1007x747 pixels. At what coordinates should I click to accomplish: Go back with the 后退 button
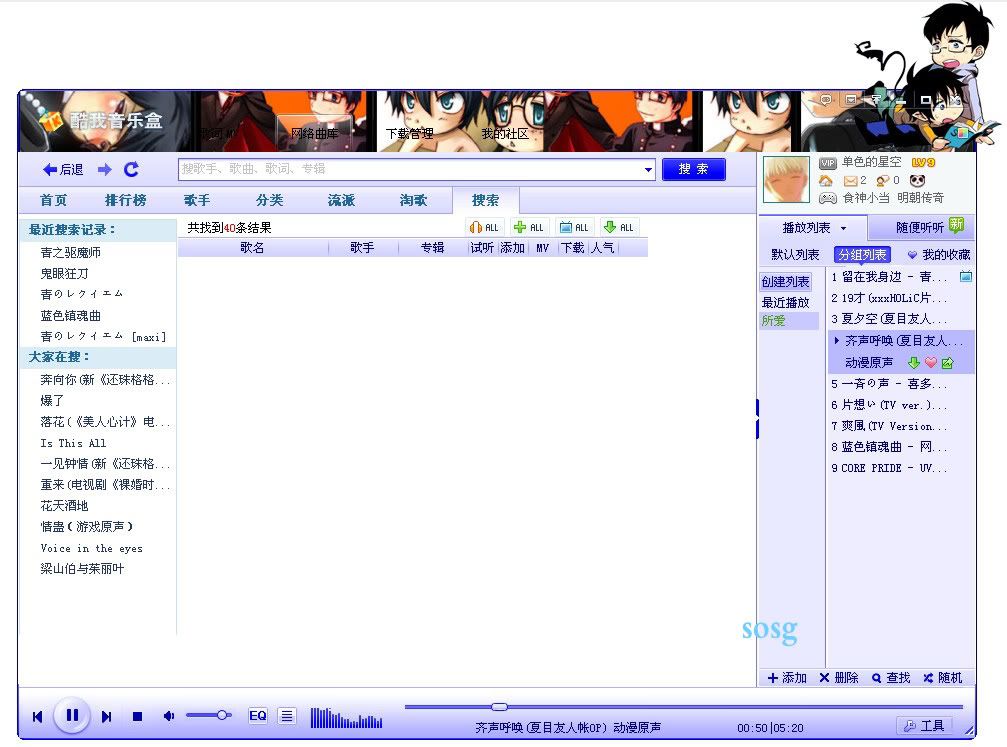(x=63, y=170)
